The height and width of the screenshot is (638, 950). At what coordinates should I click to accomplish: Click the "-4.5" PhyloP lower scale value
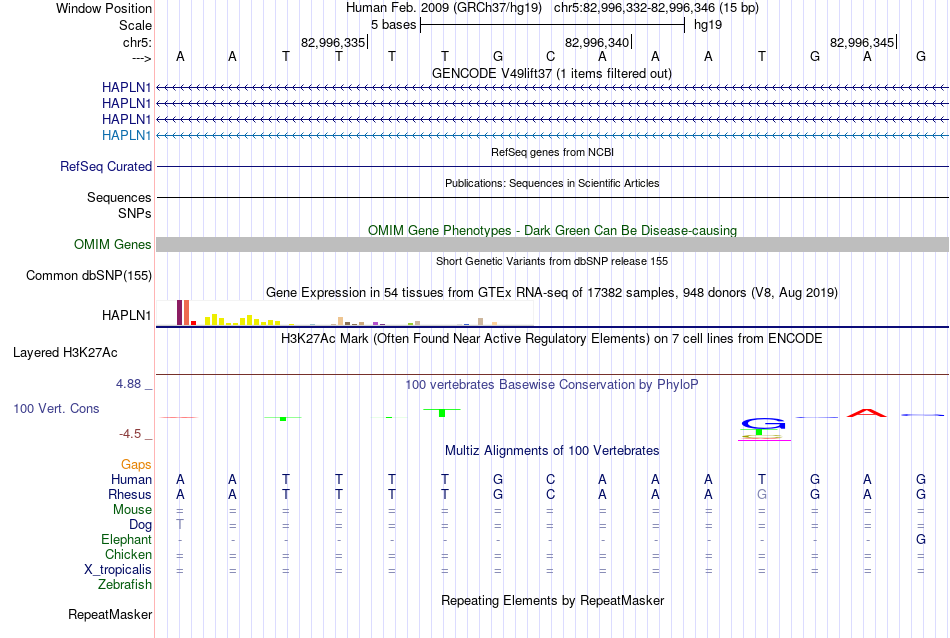coord(130,433)
